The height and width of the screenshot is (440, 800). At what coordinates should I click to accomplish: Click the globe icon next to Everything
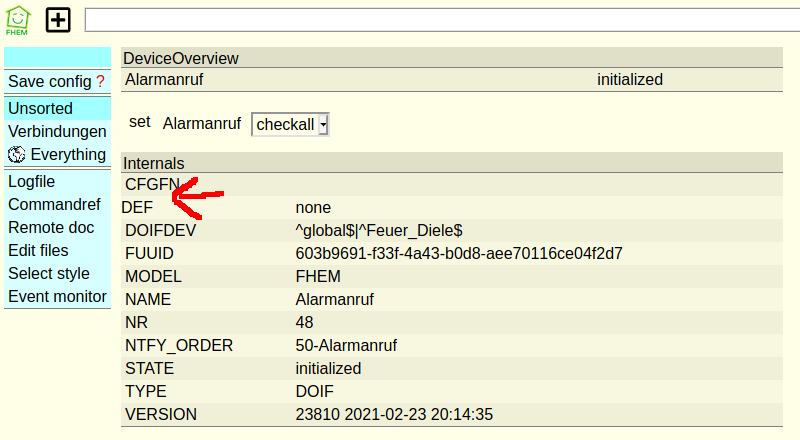(16, 154)
